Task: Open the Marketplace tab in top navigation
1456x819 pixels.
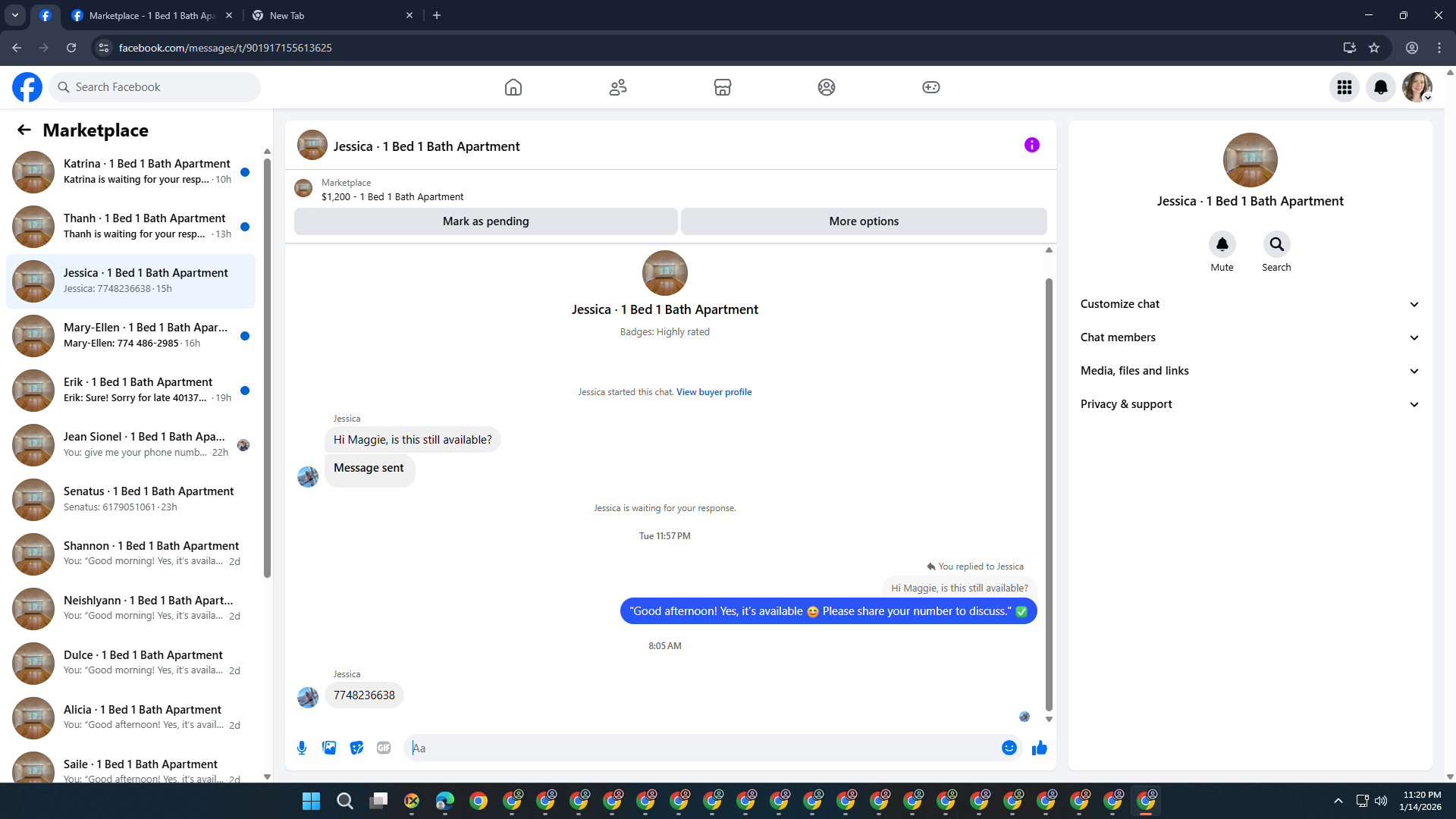Action: click(722, 87)
